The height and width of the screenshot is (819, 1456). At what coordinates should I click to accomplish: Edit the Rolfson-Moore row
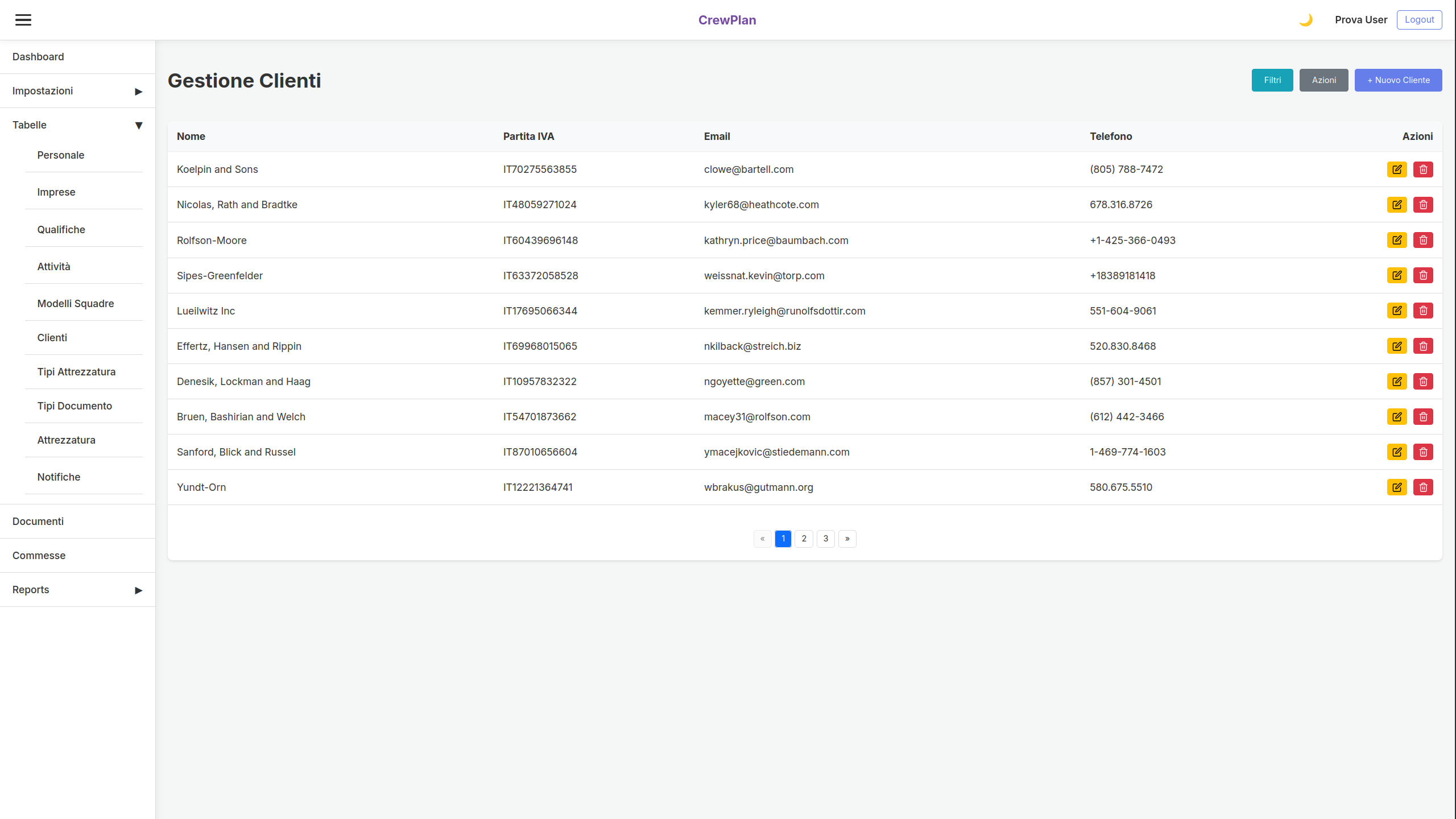pyautogui.click(x=1397, y=240)
